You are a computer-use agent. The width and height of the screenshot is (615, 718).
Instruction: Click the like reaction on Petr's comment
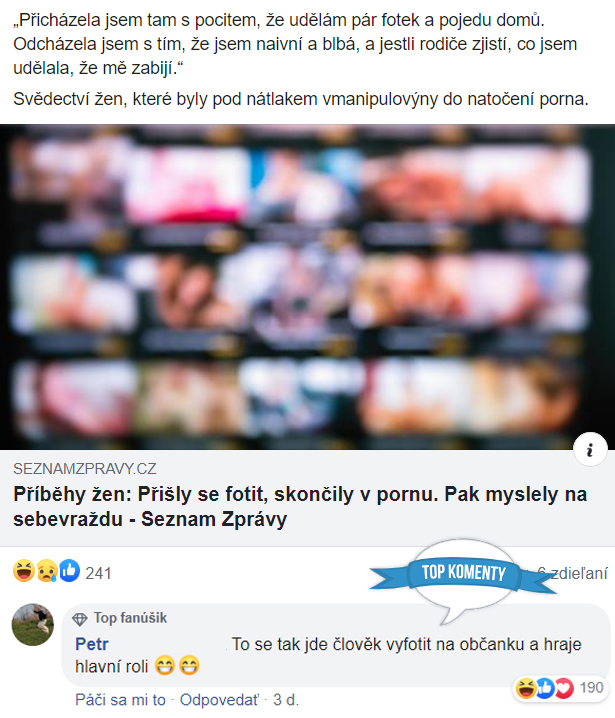coord(545,688)
